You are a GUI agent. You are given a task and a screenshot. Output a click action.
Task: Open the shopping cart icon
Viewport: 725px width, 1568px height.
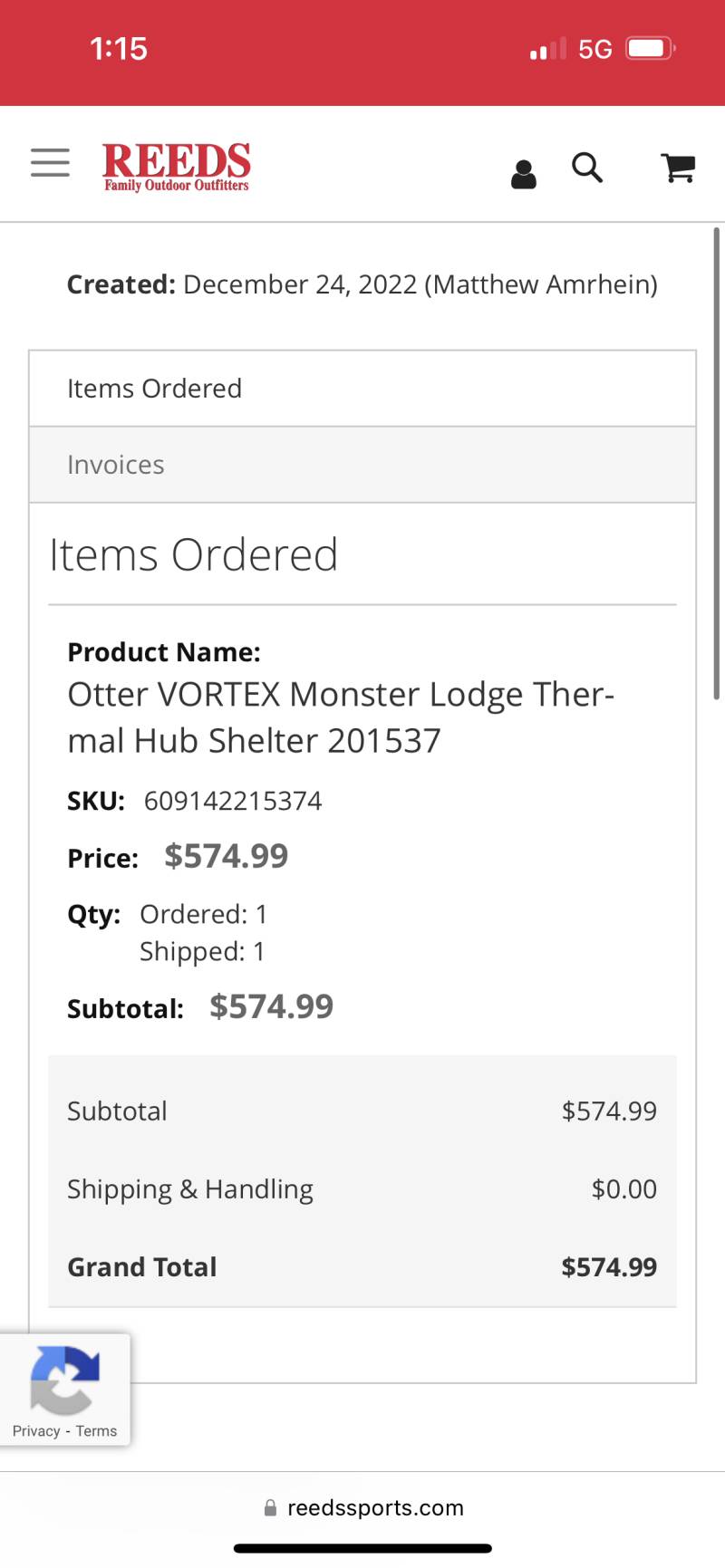point(678,168)
